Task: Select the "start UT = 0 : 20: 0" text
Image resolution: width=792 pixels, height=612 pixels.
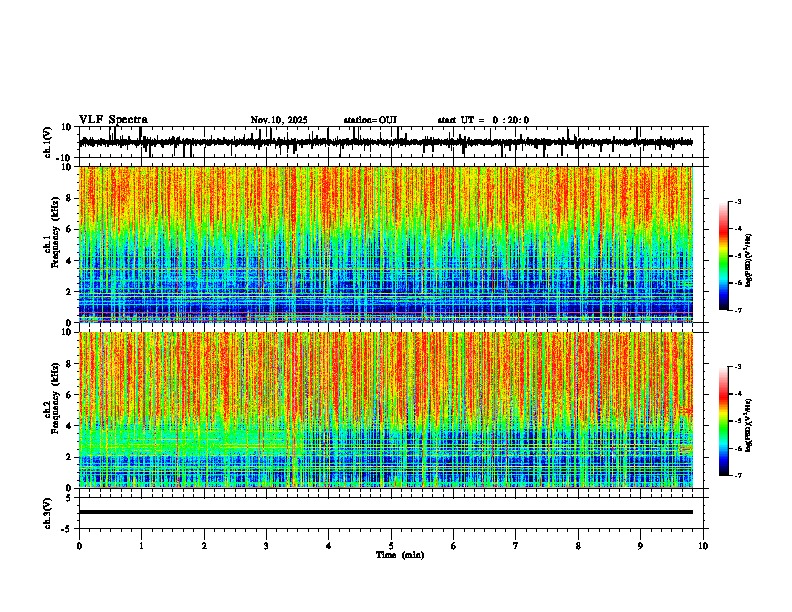Action: pyautogui.click(x=483, y=120)
